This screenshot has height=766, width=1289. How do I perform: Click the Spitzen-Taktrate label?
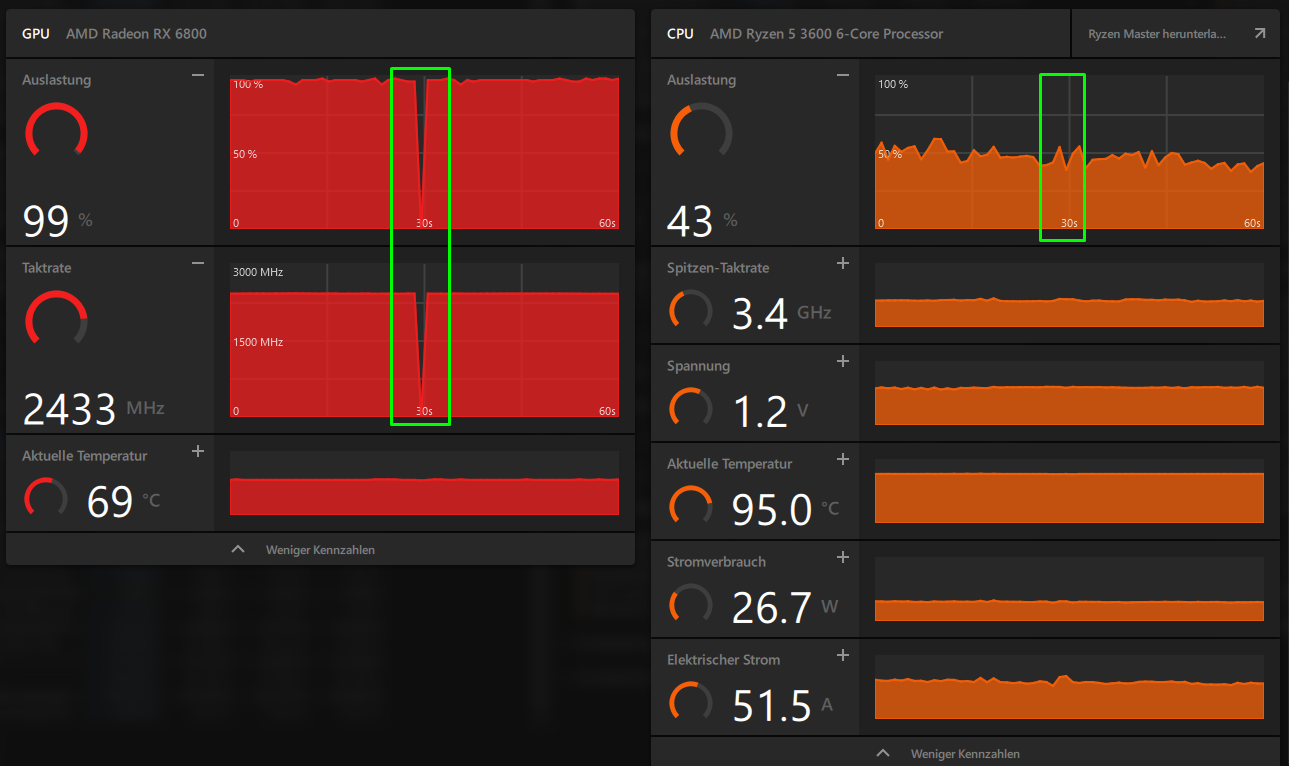tap(718, 268)
